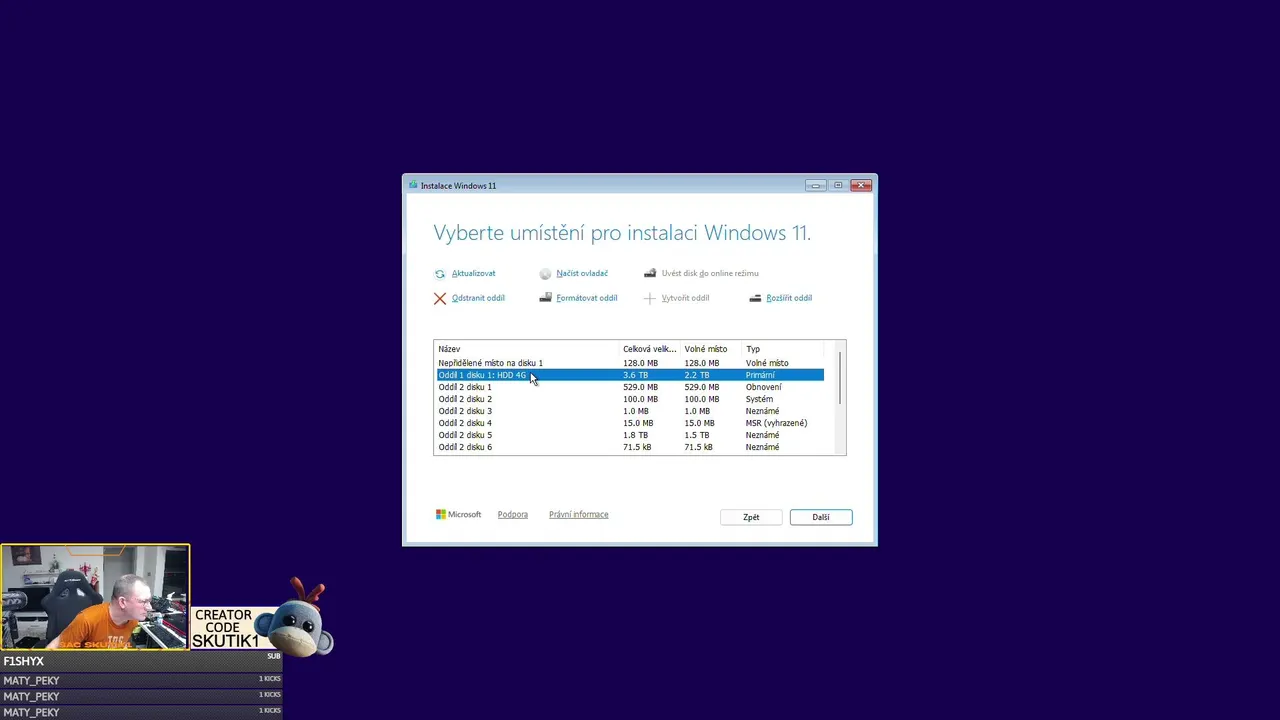Click the Načíst ovladač disc icon
The width and height of the screenshot is (1280, 720).
(x=545, y=273)
